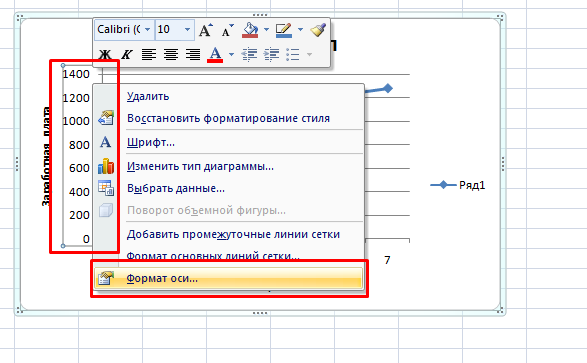Click the chart's top-right corner handle
The height and width of the screenshot is (363, 587).
coord(500,17)
